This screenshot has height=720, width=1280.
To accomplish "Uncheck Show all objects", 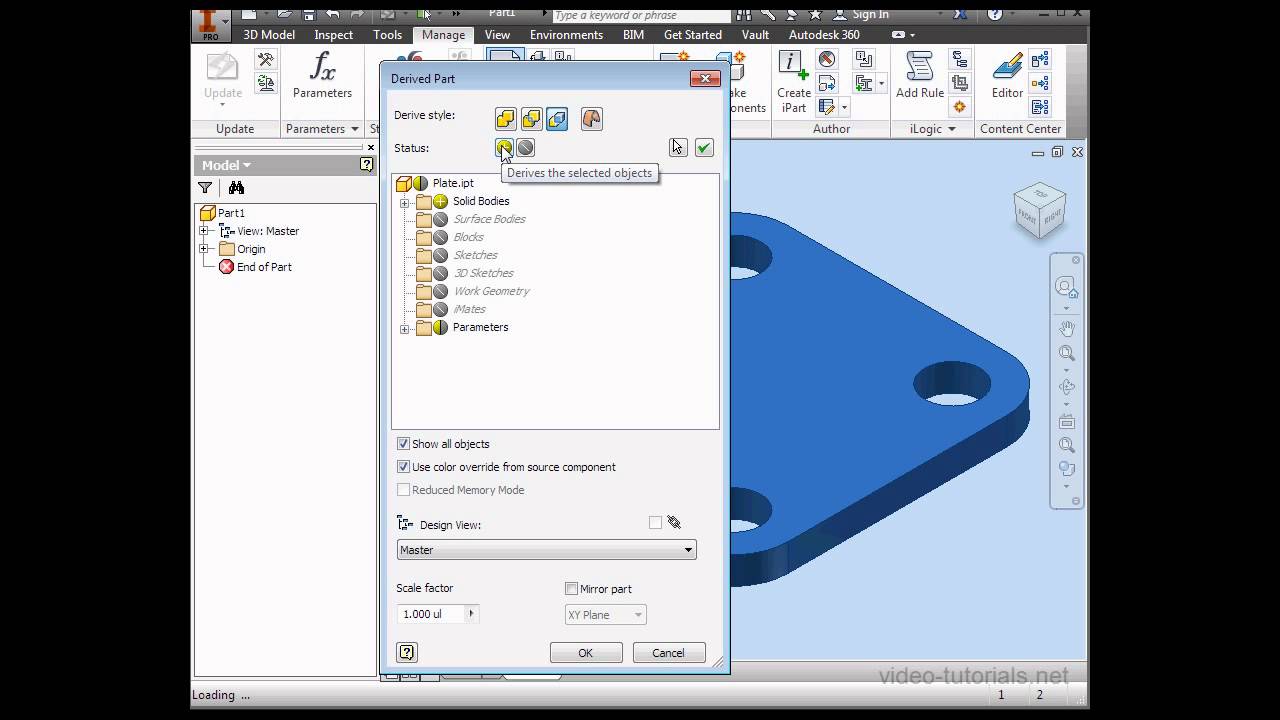I will [x=404, y=444].
